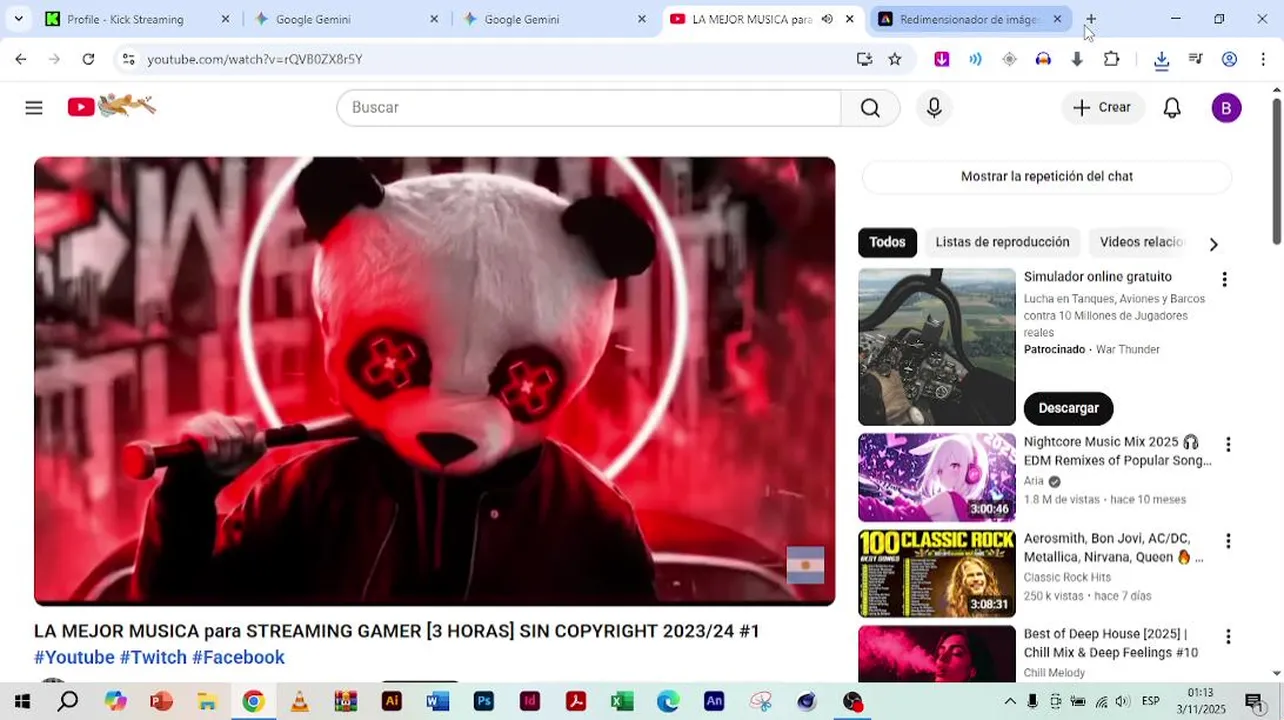Bookmark this page with the star icon
The image size is (1284, 720).
(x=895, y=59)
